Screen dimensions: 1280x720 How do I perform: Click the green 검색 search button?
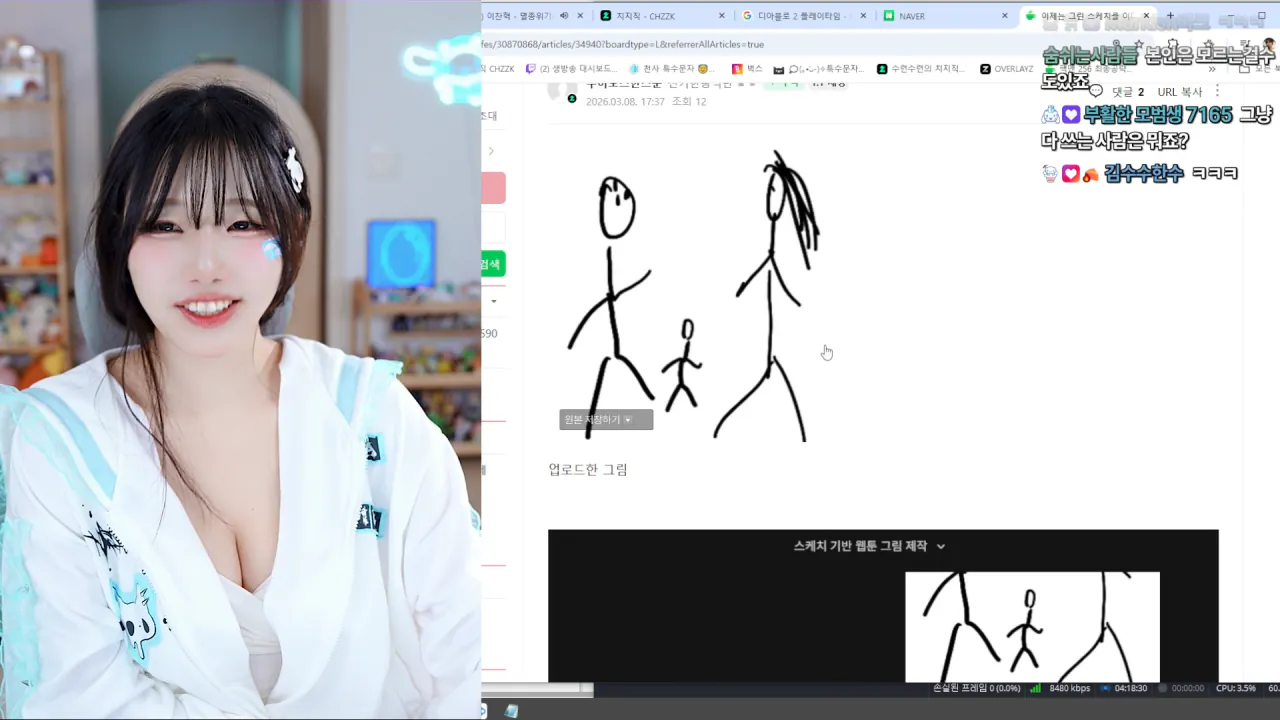point(492,264)
